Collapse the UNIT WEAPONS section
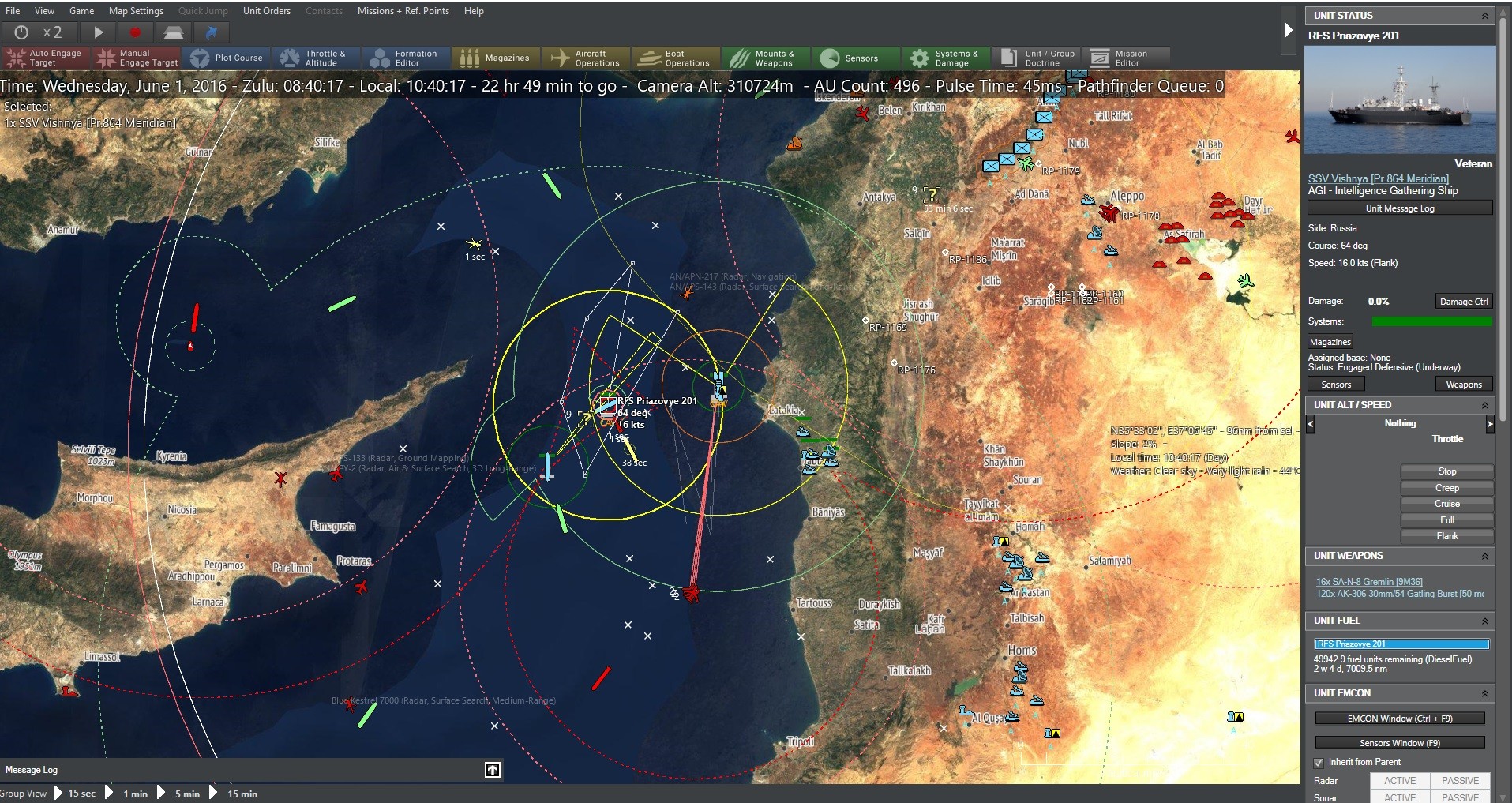The height and width of the screenshot is (803, 1512). coord(1485,557)
